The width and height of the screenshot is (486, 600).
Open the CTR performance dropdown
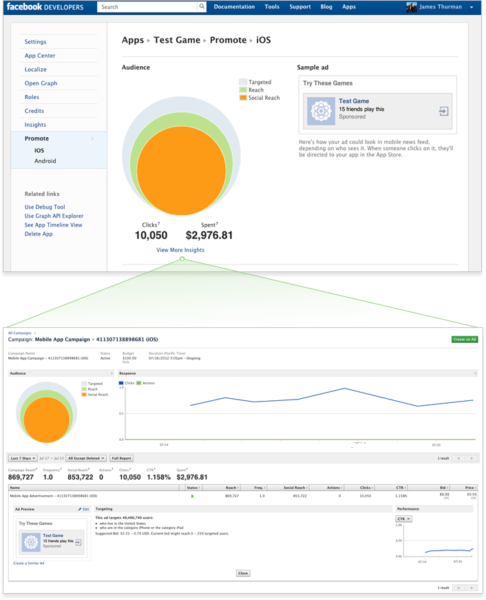click(x=403, y=519)
